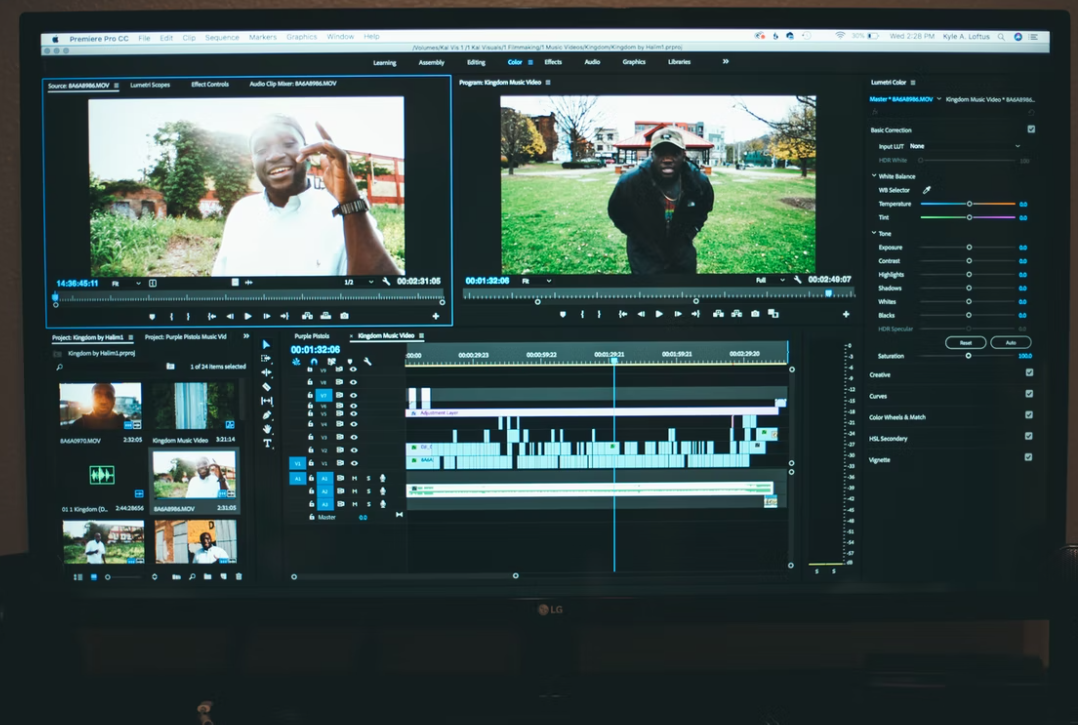Add a marker in the timeline header
This screenshot has height=725, width=1078.
point(349,361)
